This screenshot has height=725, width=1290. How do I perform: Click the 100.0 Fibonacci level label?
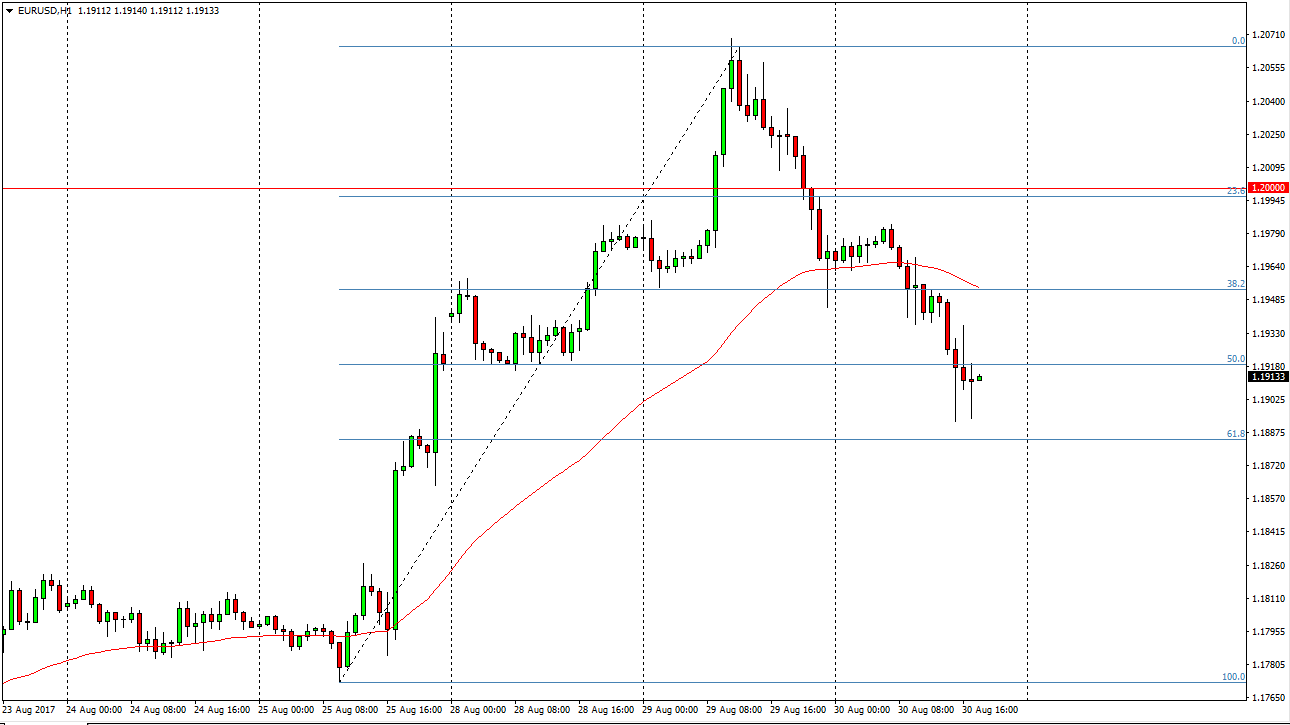[1234, 677]
